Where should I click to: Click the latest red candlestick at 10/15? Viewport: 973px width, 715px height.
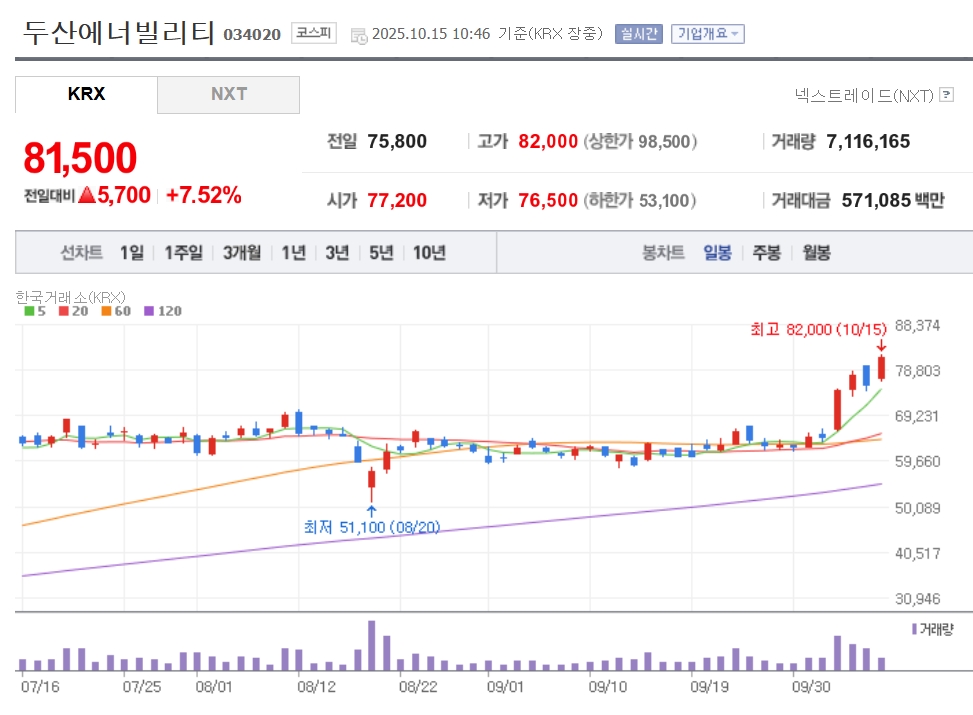881,367
